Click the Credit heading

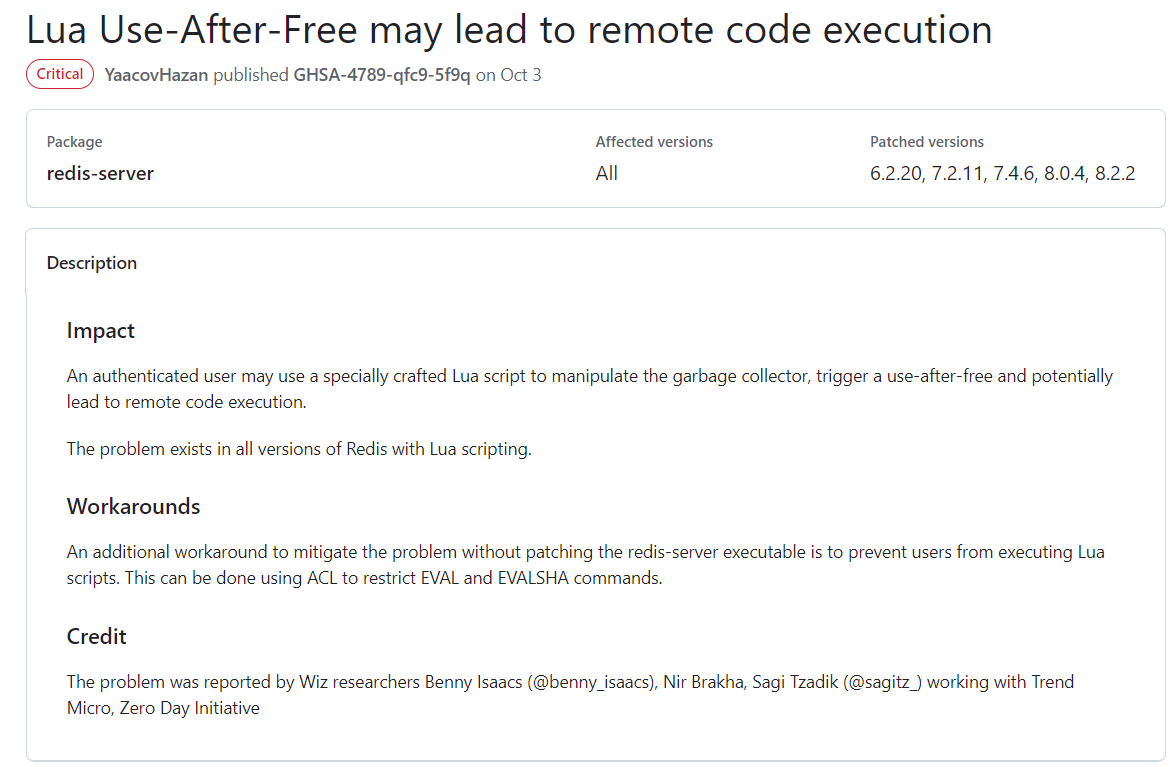point(96,636)
